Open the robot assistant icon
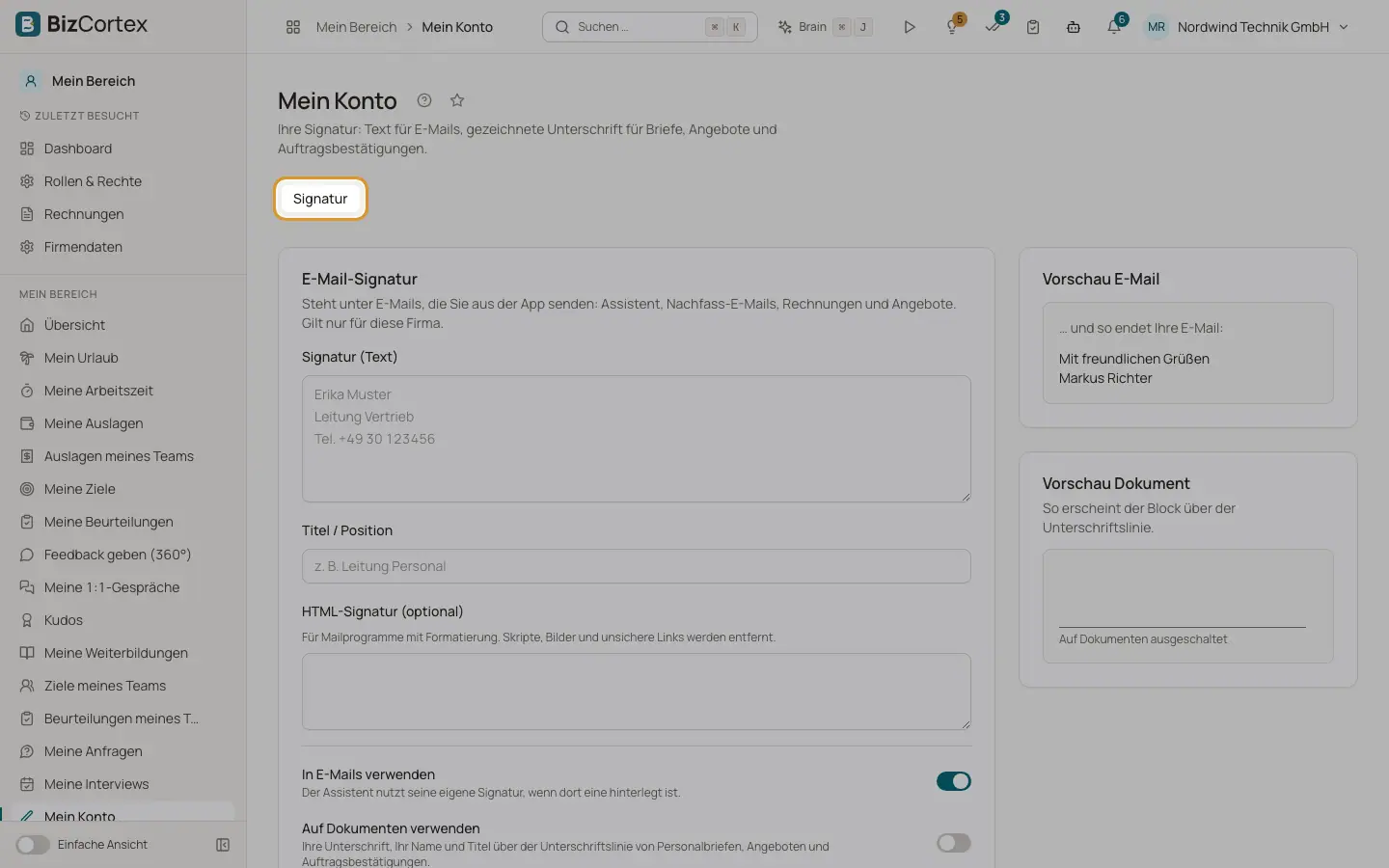The image size is (1389, 868). 1074,27
